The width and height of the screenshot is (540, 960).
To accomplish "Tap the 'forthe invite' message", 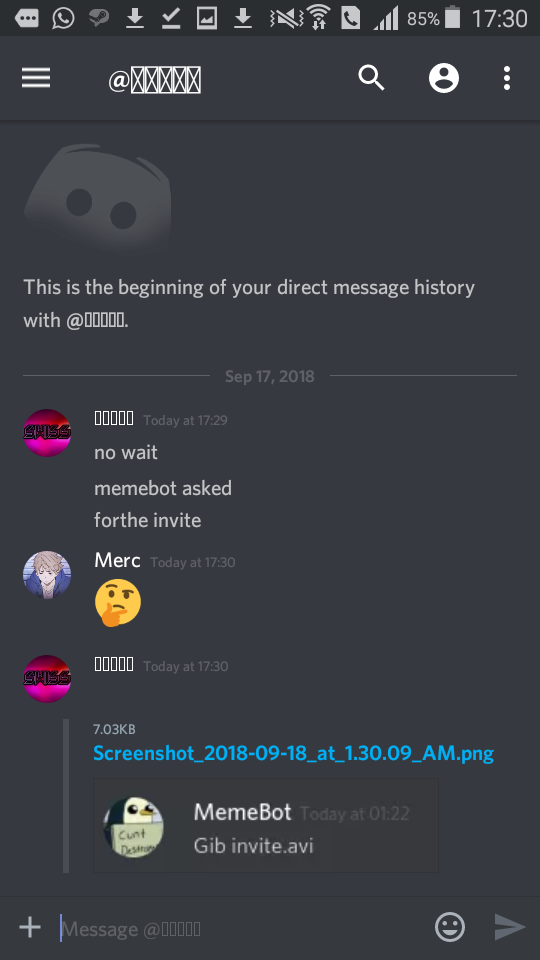I will (x=148, y=520).
